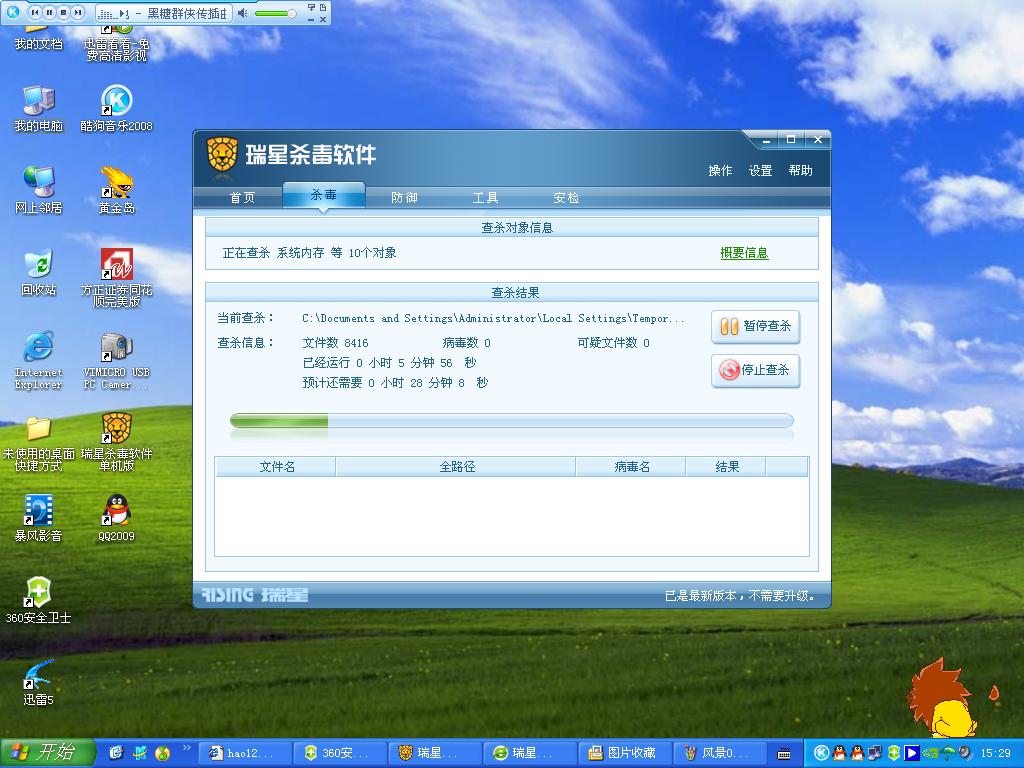Click the taskbar clock 15:29
The height and width of the screenshot is (768, 1024).
coord(995,753)
